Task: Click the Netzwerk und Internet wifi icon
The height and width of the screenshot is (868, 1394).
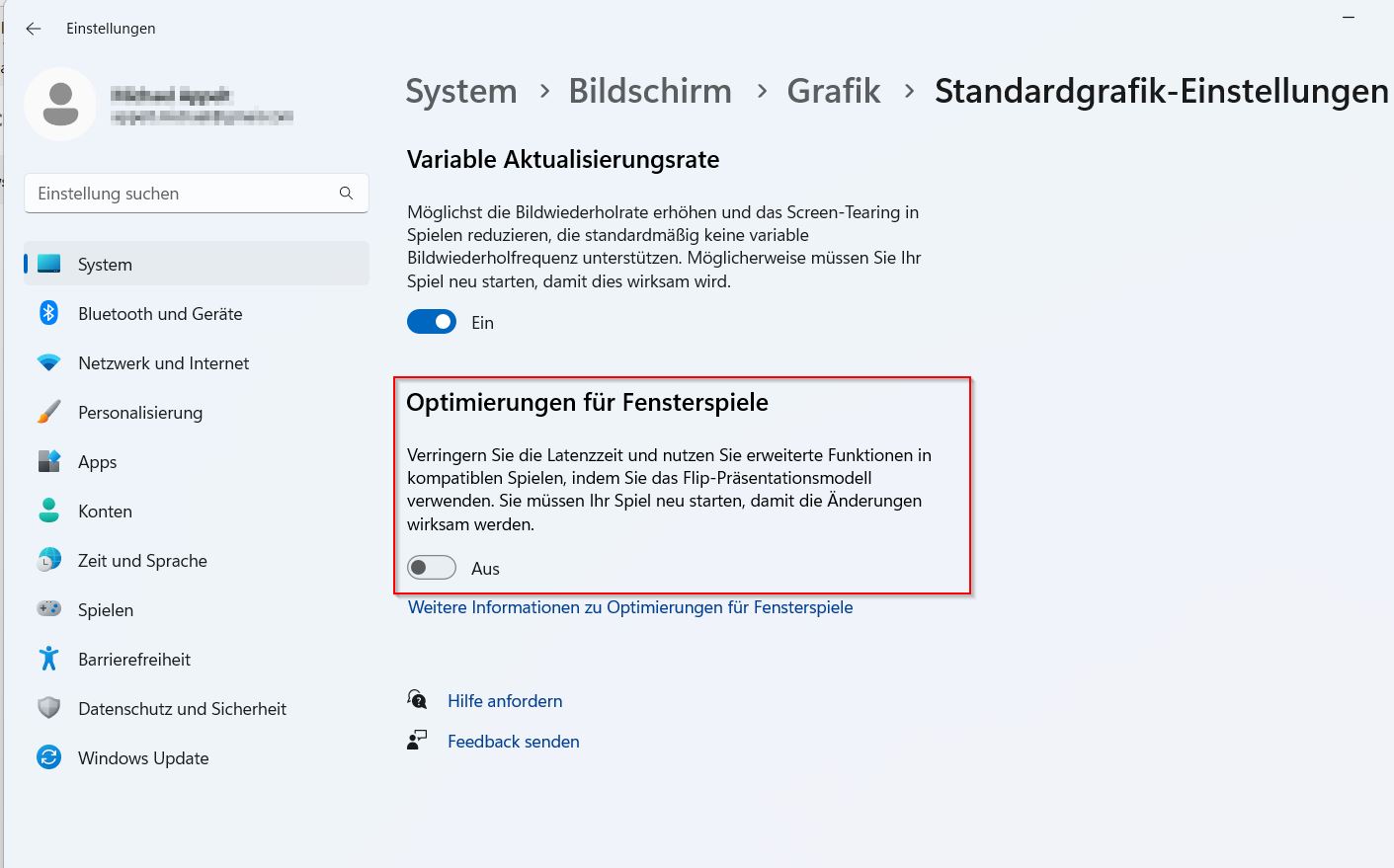Action: point(48,363)
